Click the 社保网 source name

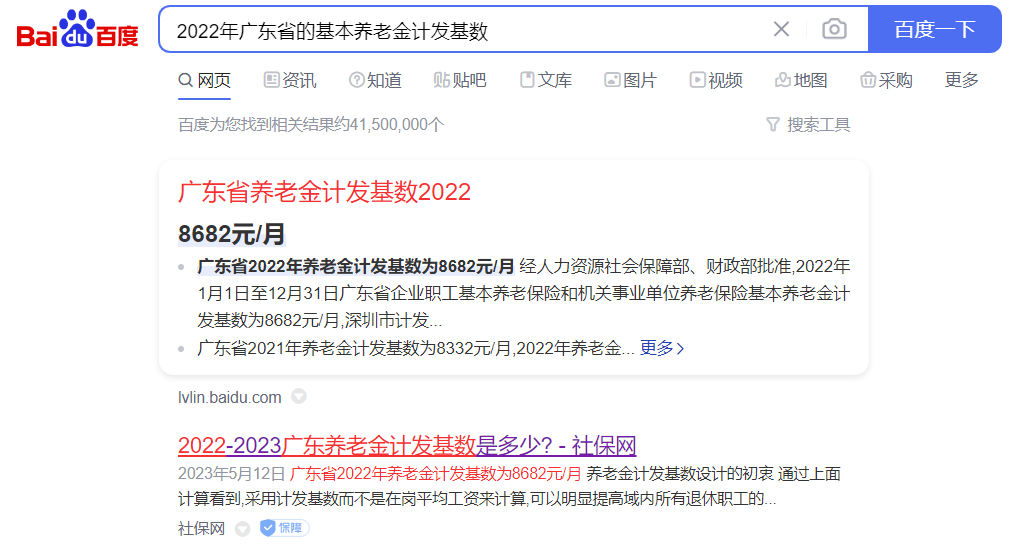(201, 529)
